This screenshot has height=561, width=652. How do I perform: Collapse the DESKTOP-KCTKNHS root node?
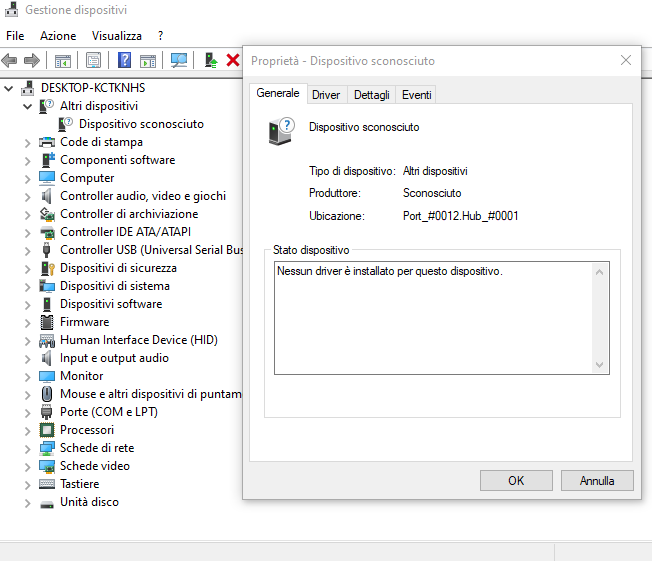coord(9,88)
